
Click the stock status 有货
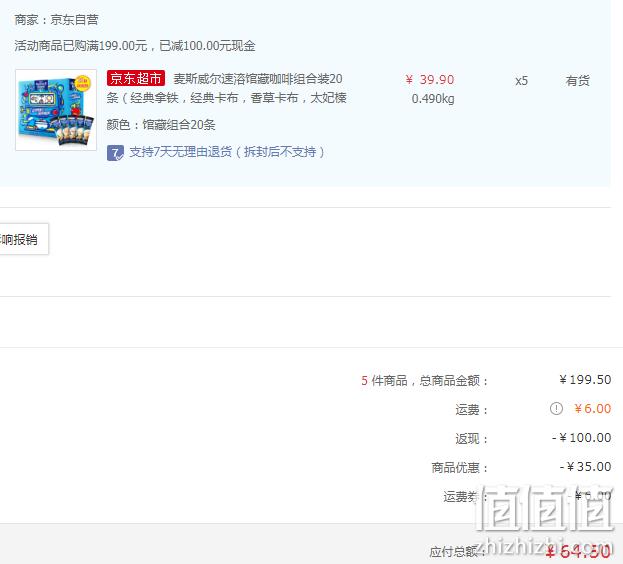pos(578,81)
